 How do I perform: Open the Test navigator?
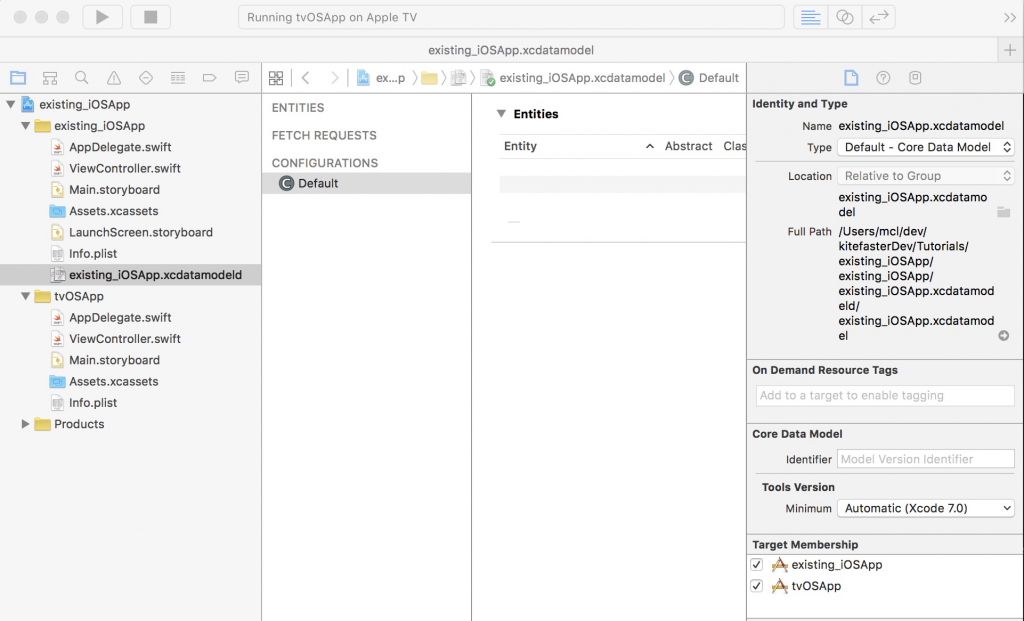coord(146,78)
